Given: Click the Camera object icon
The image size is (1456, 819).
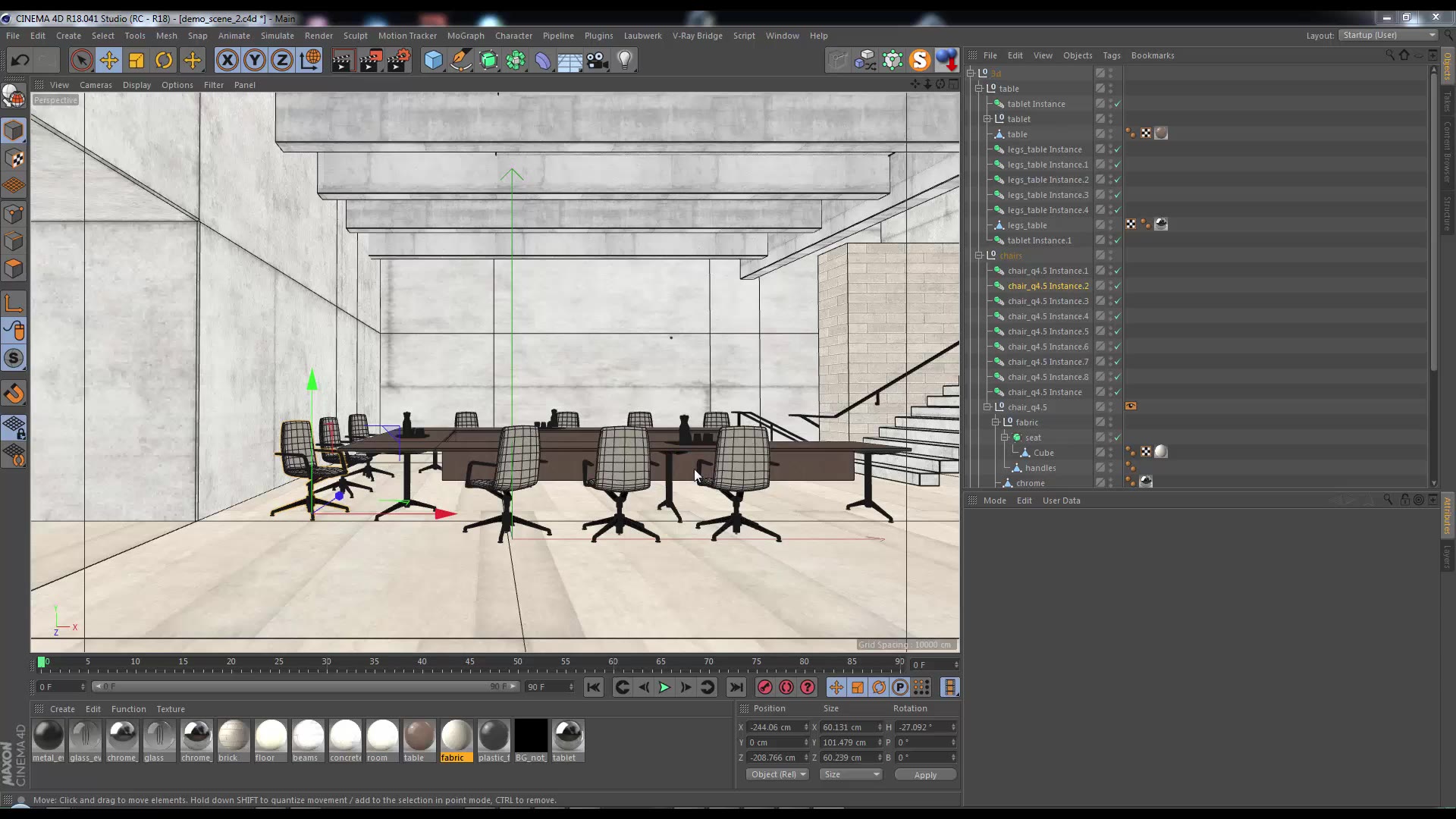Looking at the screenshot, I should pyautogui.click(x=598, y=61).
